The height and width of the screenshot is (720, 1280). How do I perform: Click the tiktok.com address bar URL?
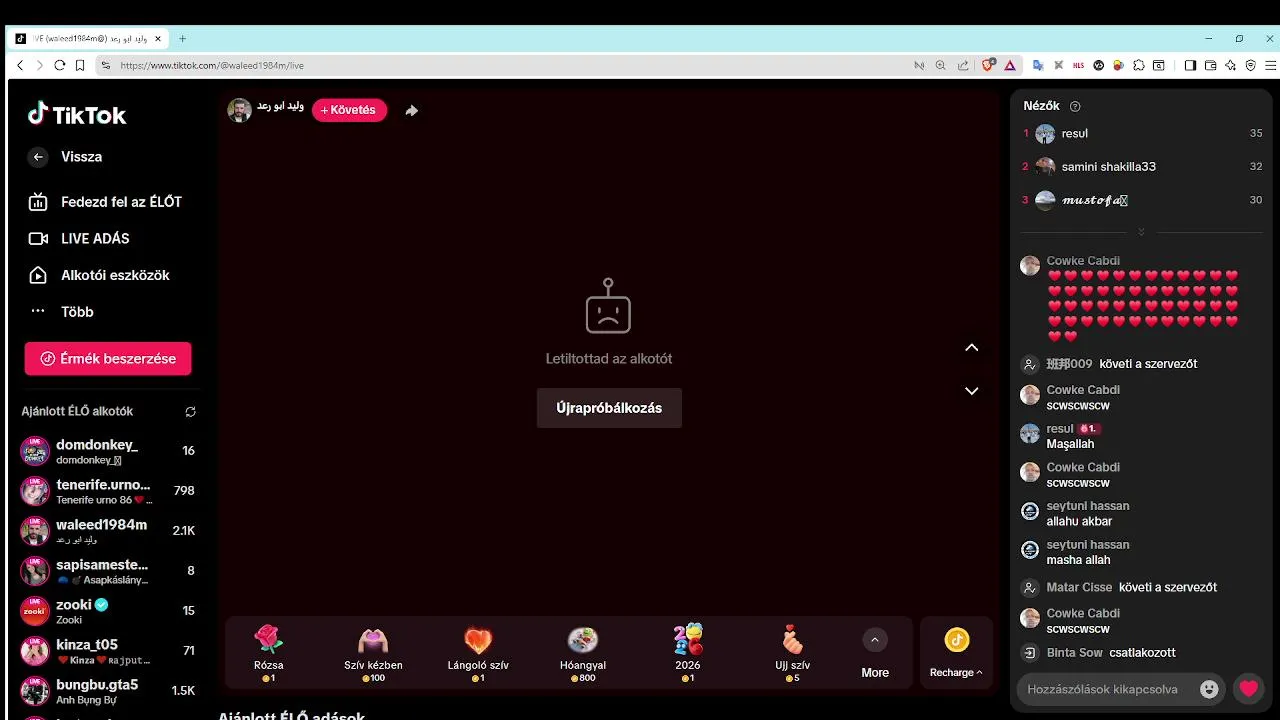(x=212, y=65)
